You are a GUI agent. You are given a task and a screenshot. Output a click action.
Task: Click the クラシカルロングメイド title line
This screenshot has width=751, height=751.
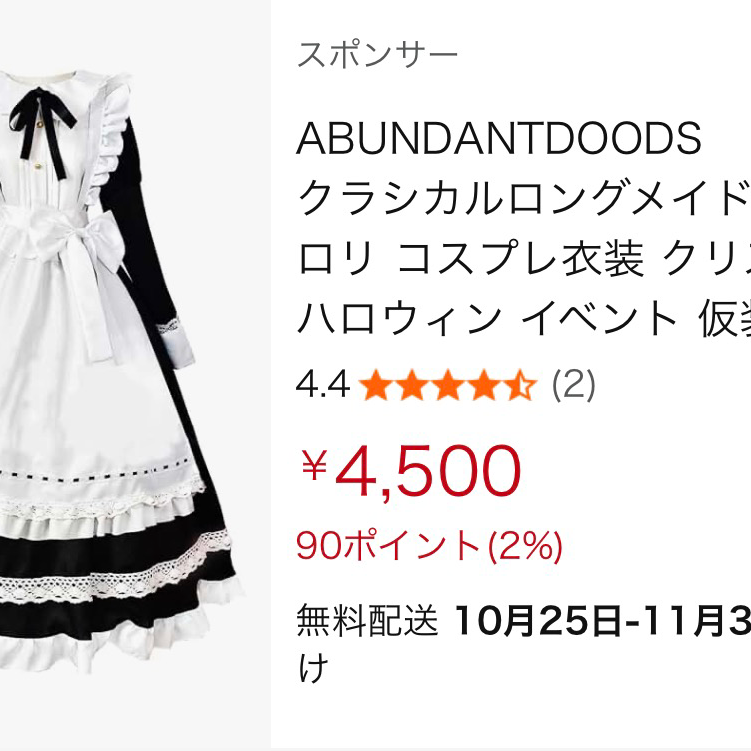pos(524,198)
